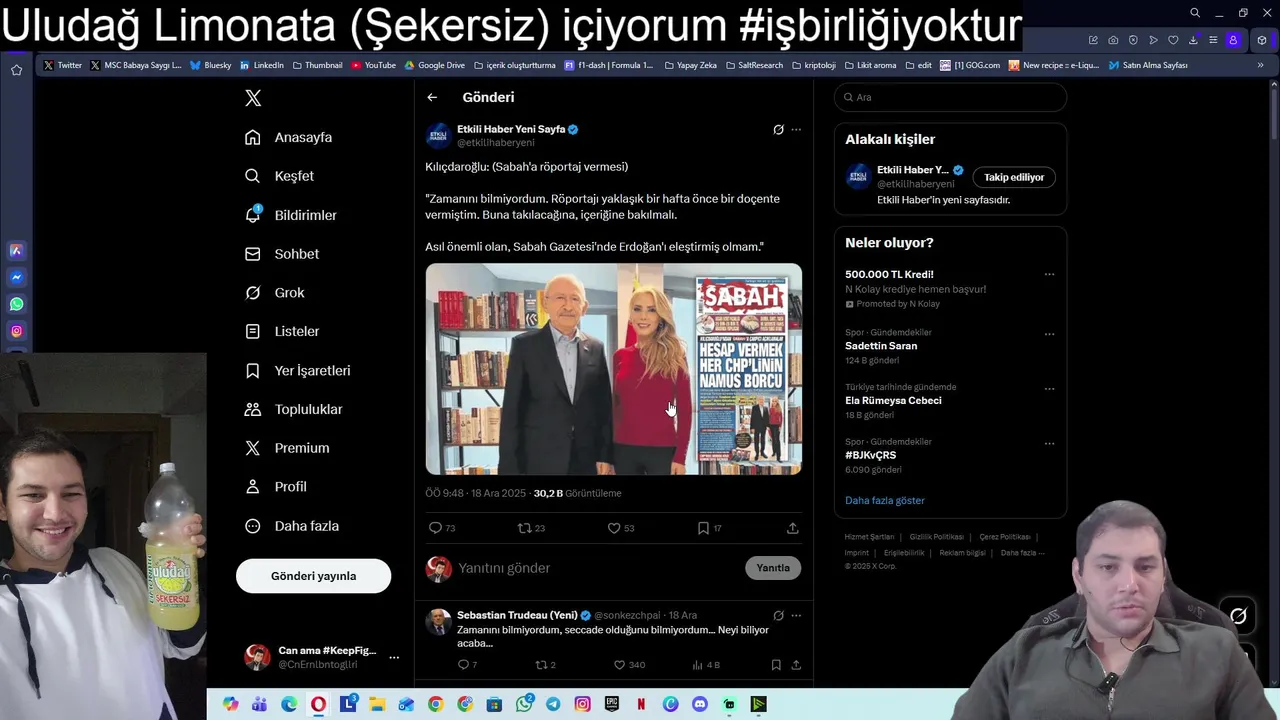Open Discord from the taskbar
The image size is (1280, 720).
click(700, 704)
